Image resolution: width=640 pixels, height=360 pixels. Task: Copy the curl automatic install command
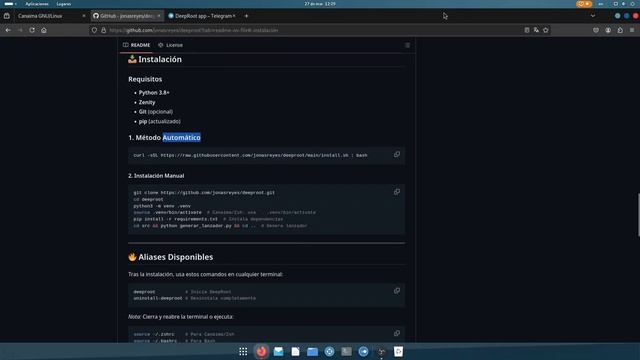[x=397, y=155]
